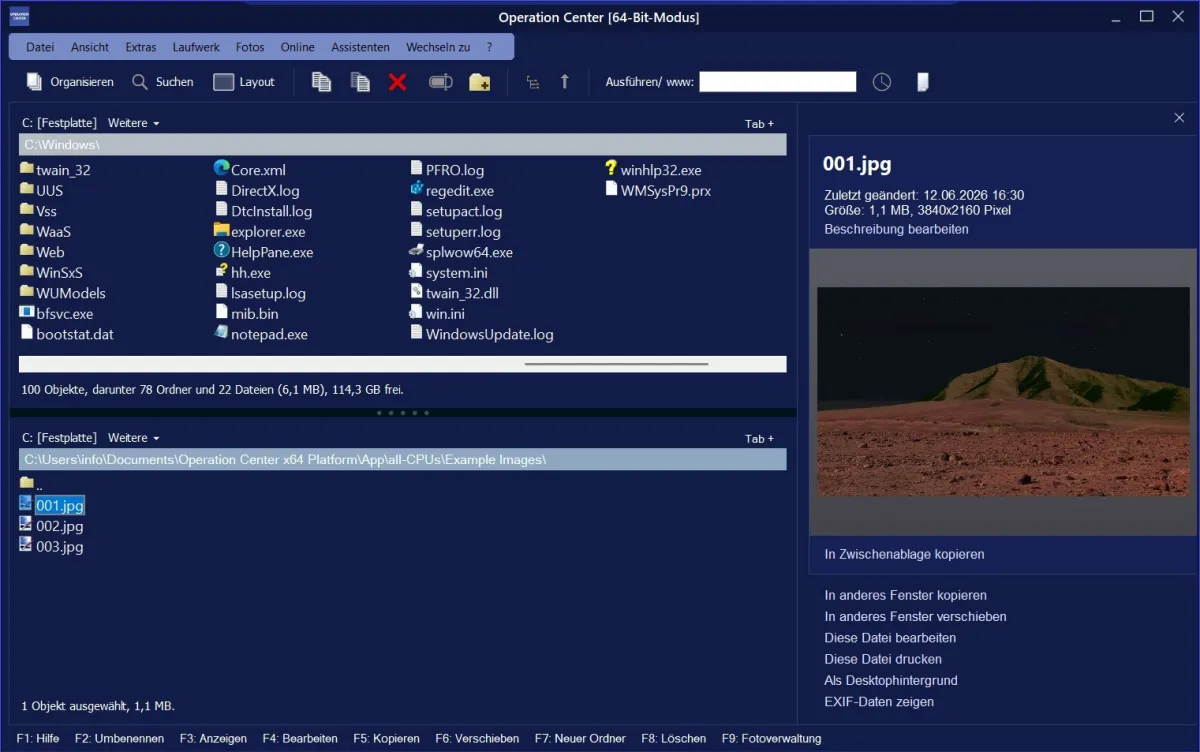Open the Fotos menu

pos(250,47)
